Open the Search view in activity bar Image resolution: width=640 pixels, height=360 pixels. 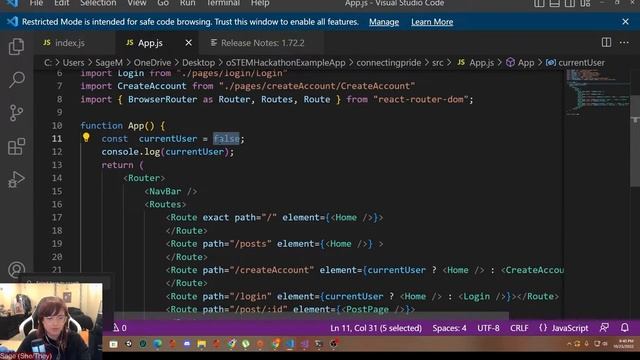coord(16,80)
